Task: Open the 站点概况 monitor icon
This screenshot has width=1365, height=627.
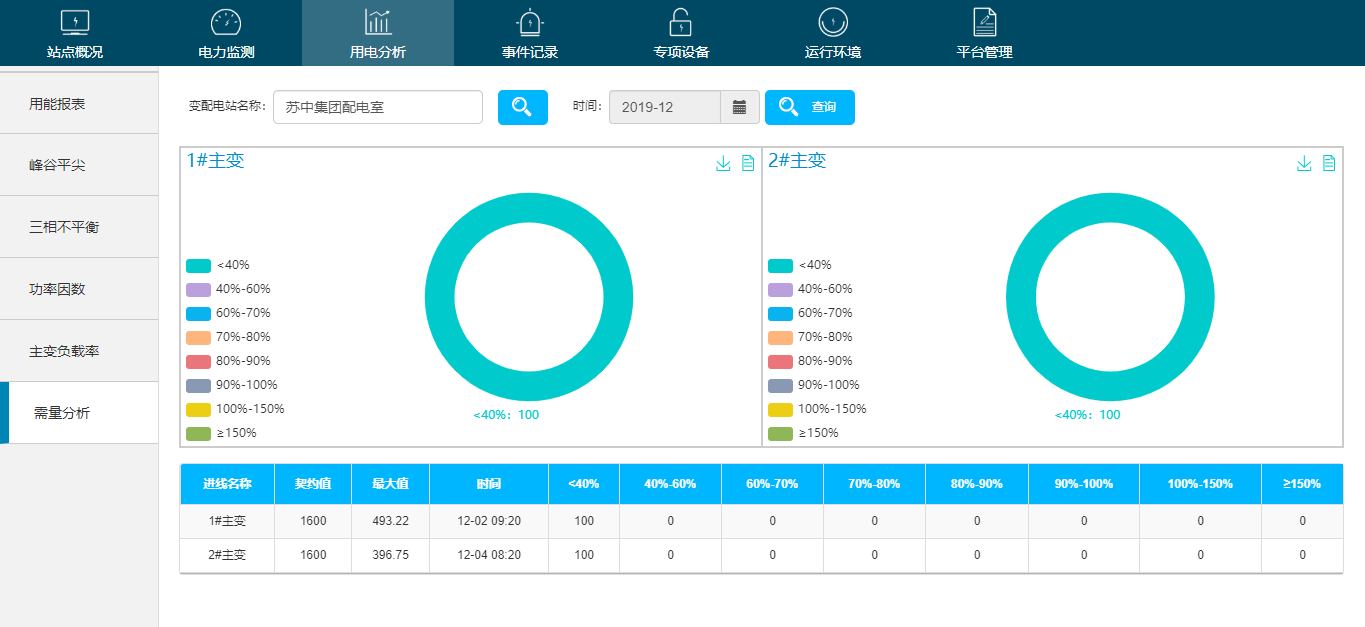Action: pos(75,22)
